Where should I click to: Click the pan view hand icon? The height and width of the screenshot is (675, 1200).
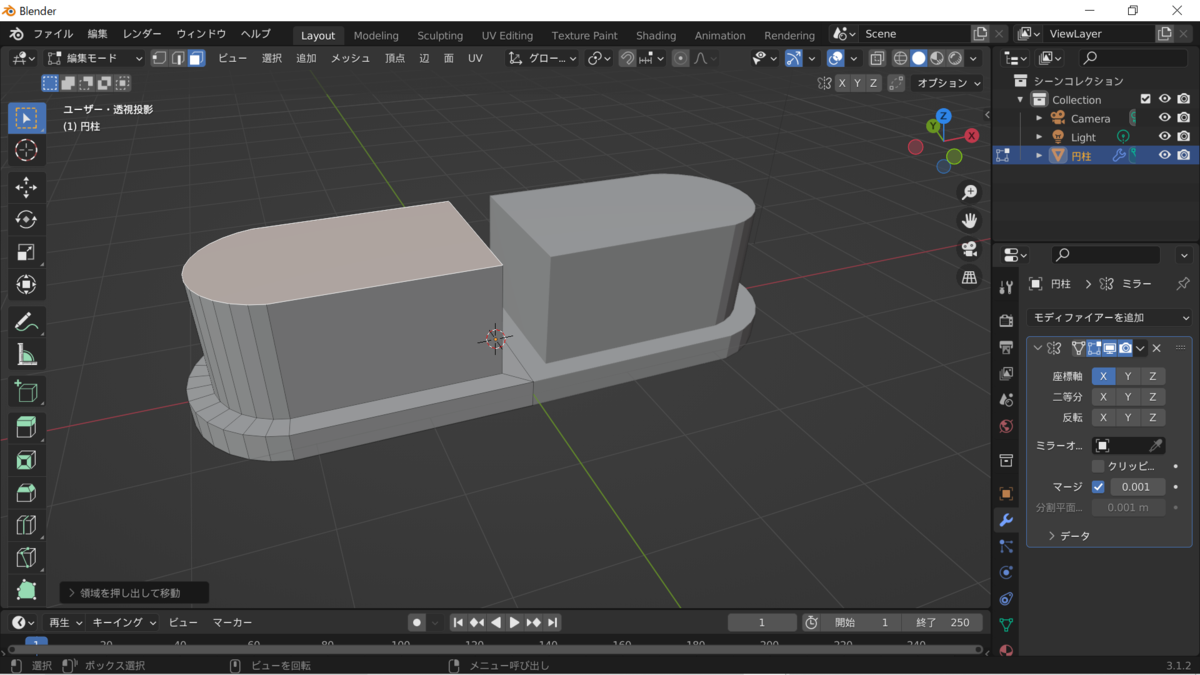coord(969,220)
